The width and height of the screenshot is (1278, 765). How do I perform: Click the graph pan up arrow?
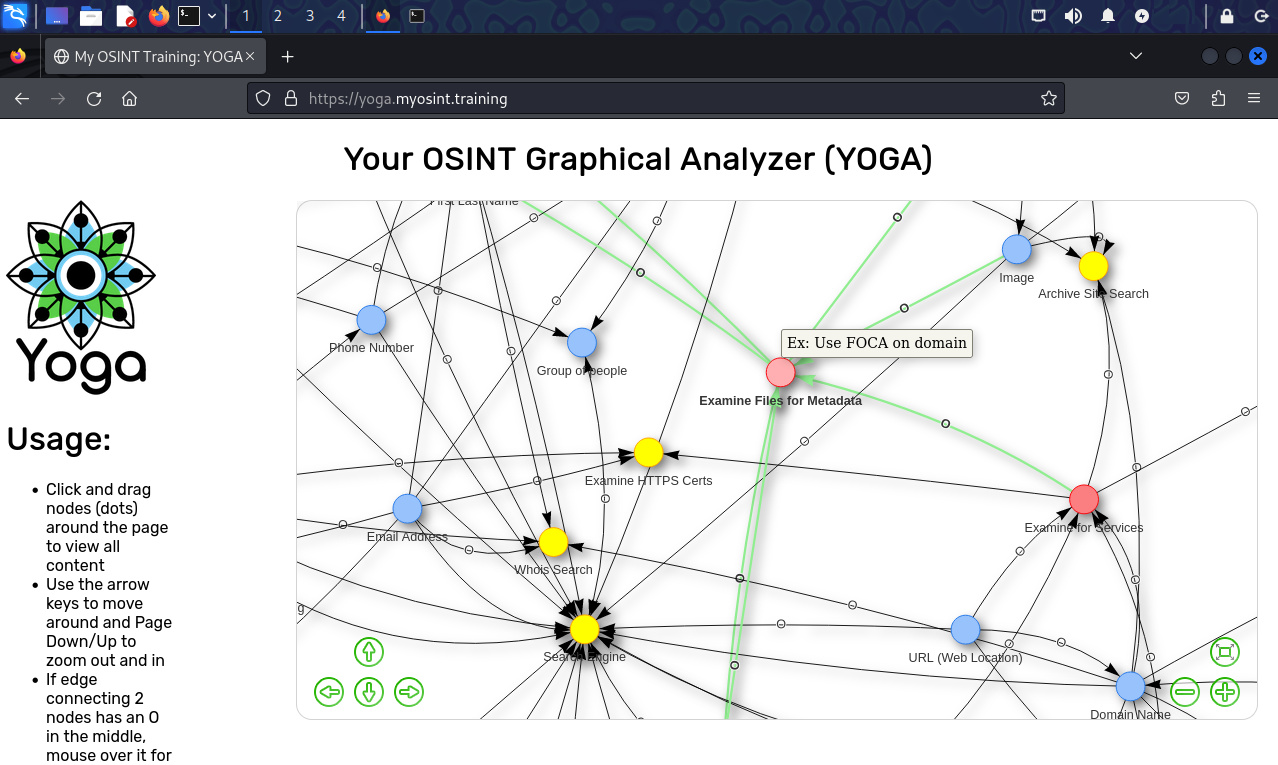pos(369,652)
